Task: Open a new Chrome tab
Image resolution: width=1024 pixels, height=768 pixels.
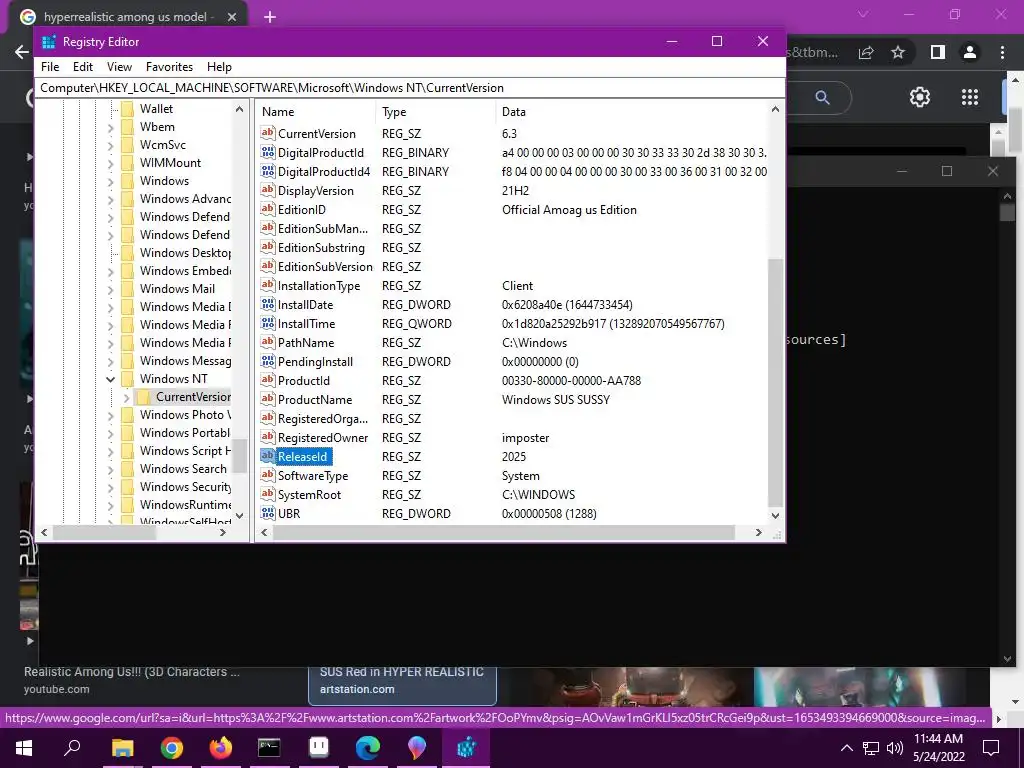Action: point(270,17)
